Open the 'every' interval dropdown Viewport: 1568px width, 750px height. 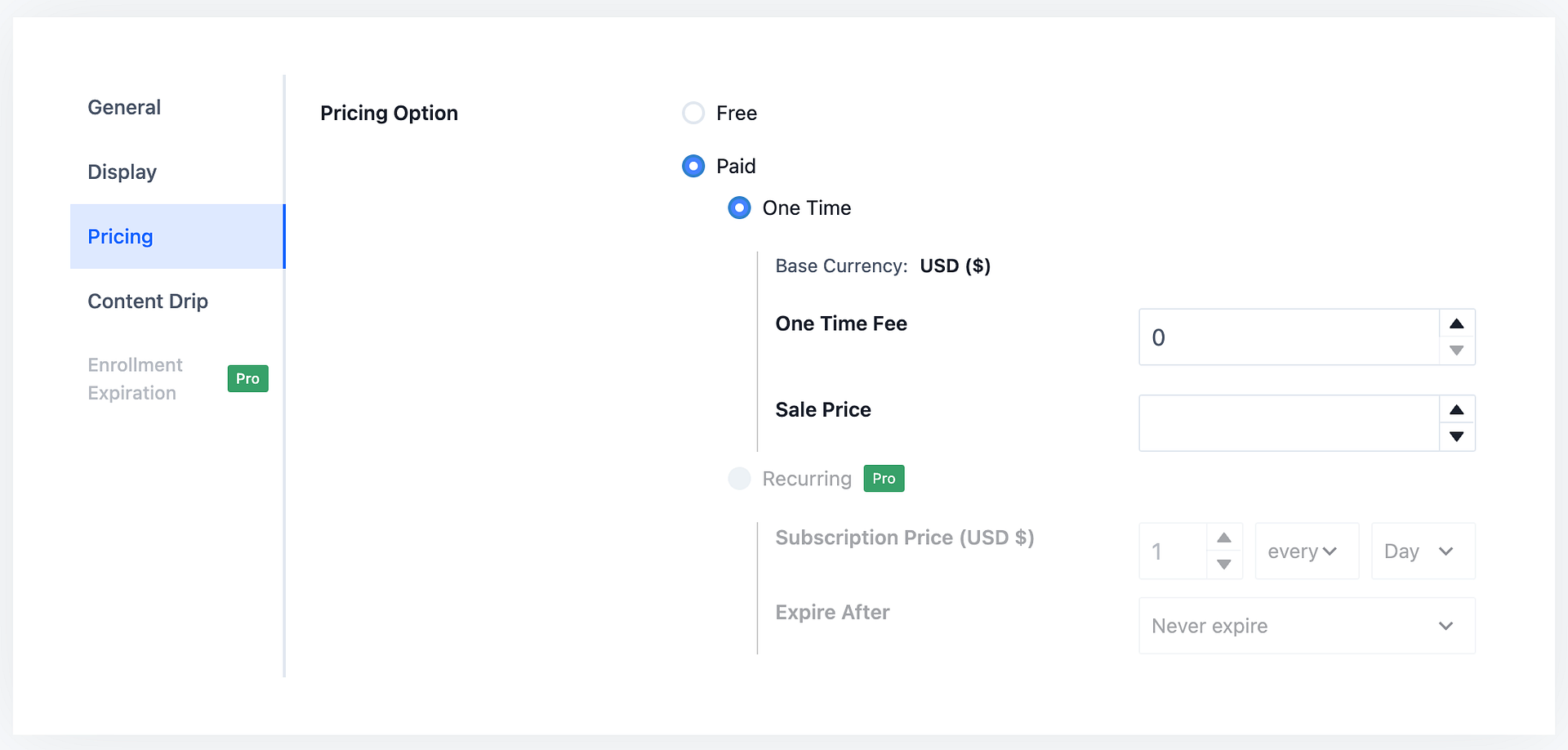pyautogui.click(x=1306, y=551)
